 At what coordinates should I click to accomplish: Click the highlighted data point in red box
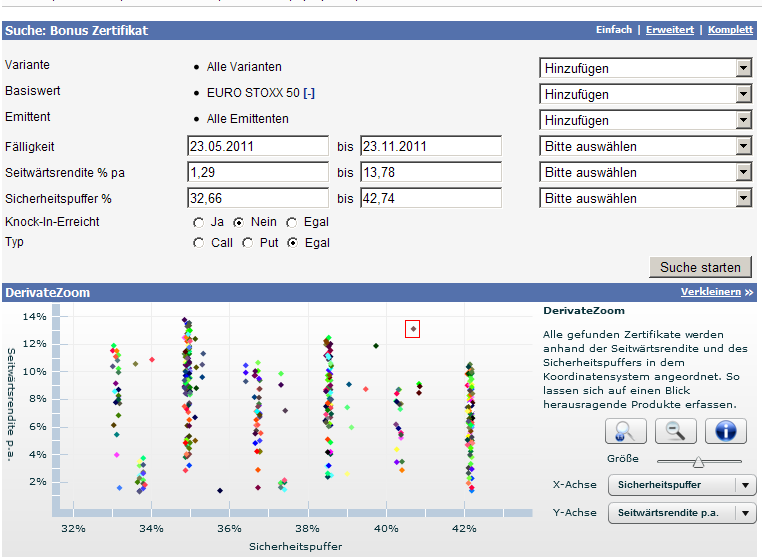(x=413, y=329)
